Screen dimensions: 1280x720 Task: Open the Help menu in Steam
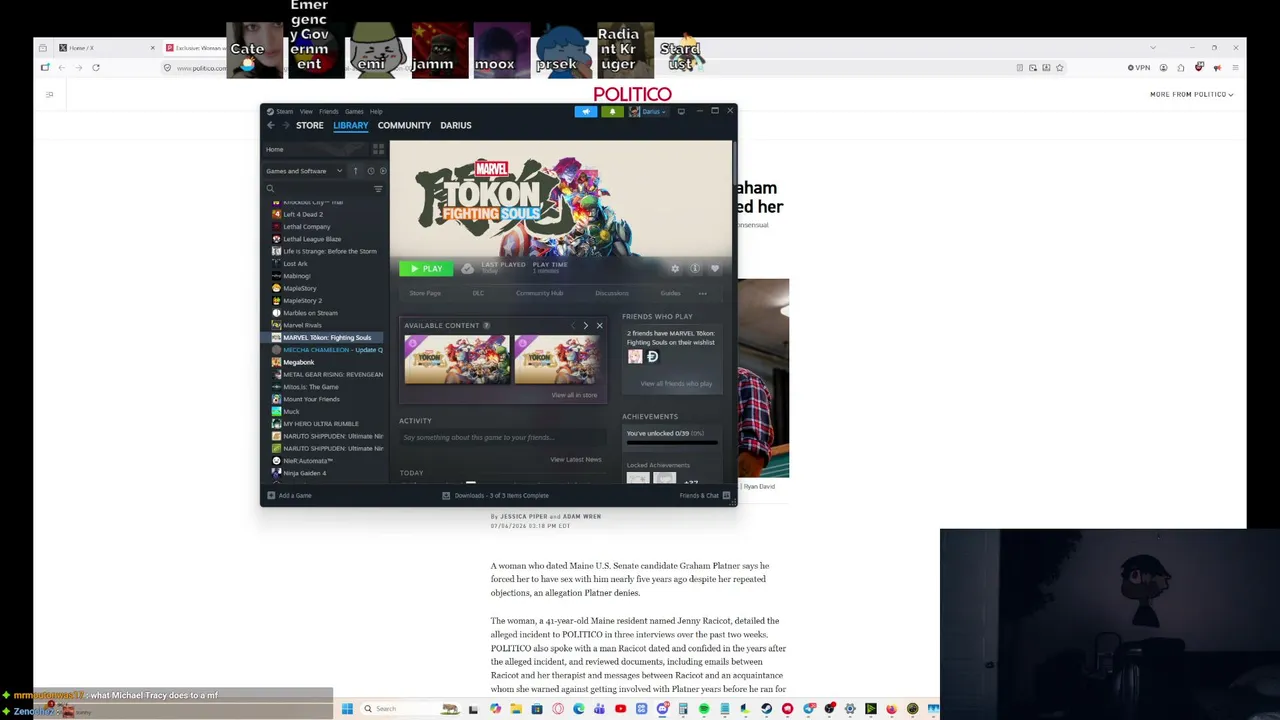[376, 111]
